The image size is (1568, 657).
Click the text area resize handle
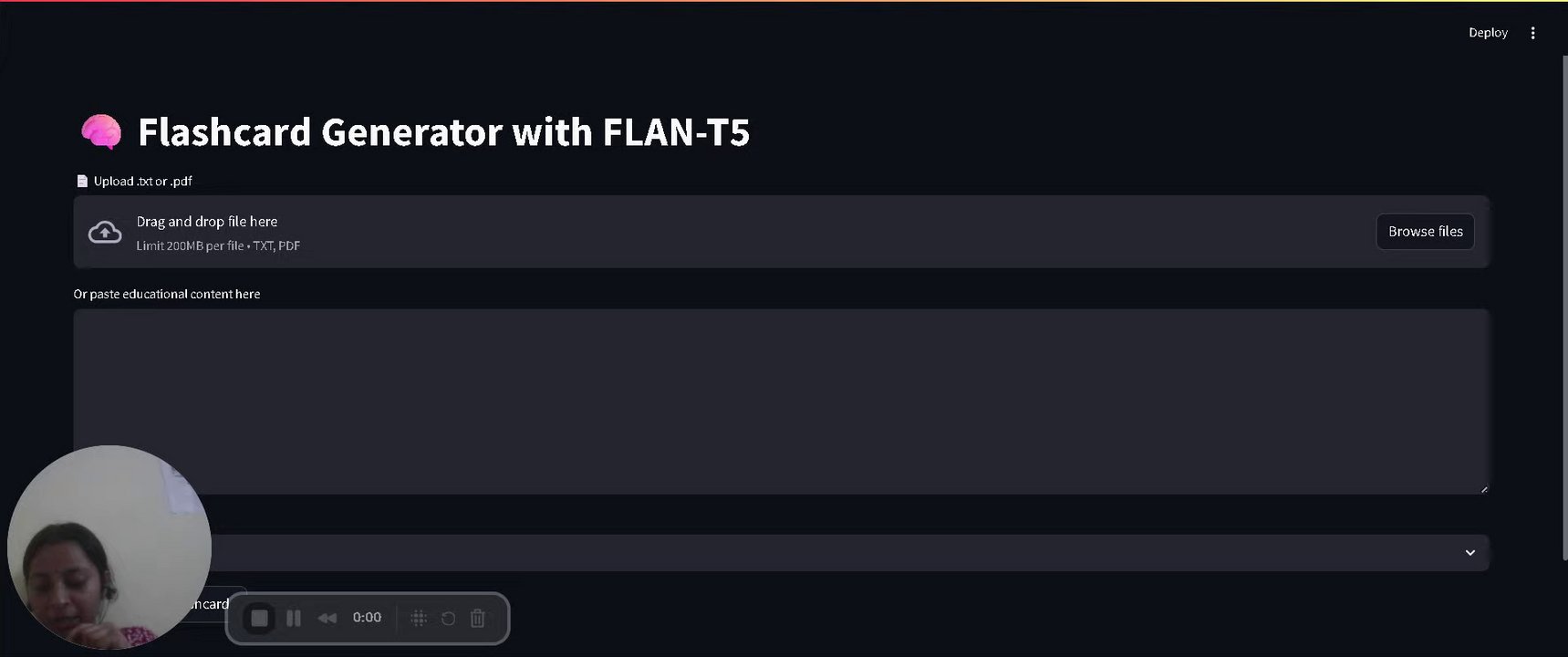pos(1484,490)
